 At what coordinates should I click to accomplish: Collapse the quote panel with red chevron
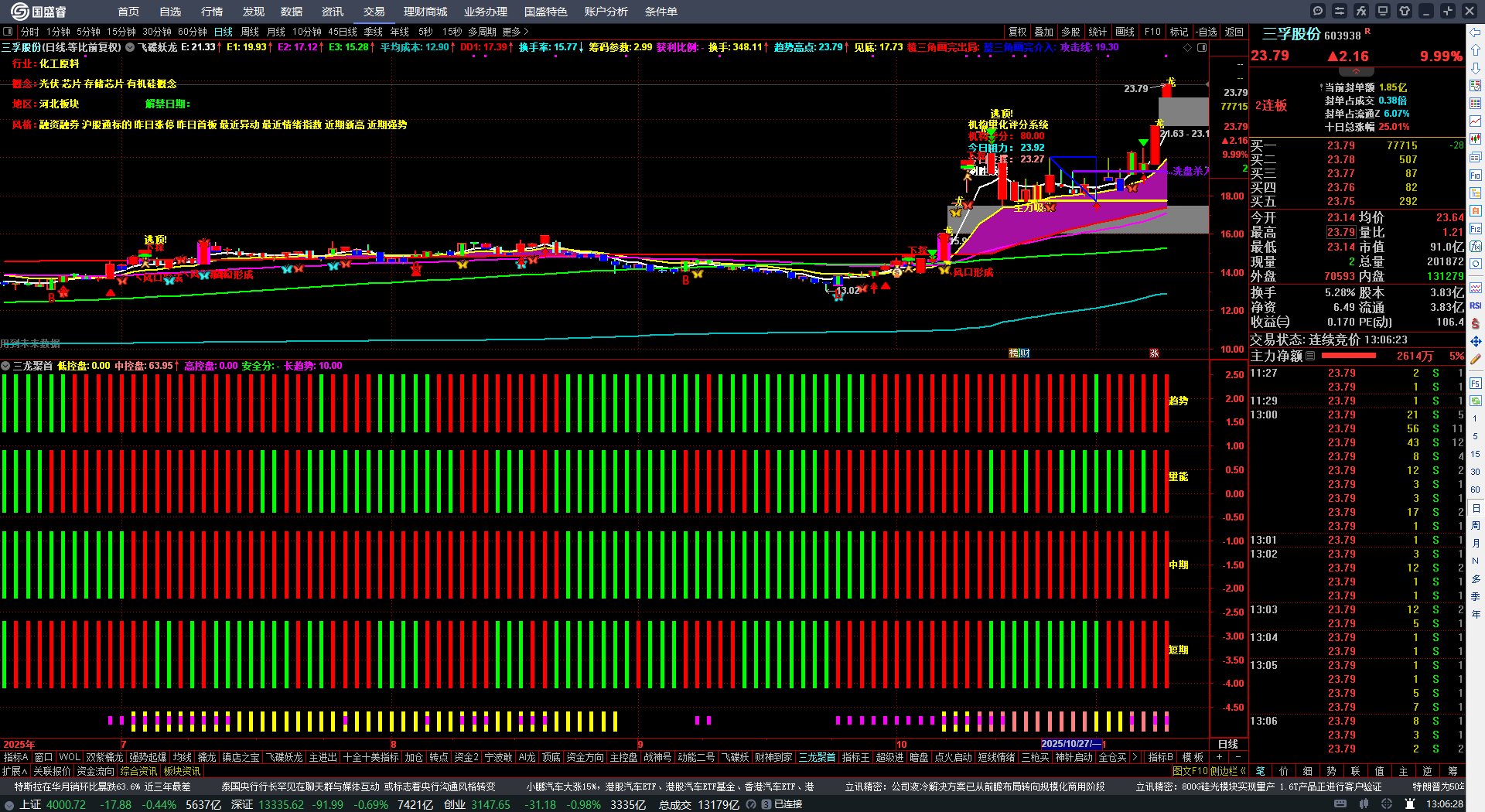[1356, 71]
